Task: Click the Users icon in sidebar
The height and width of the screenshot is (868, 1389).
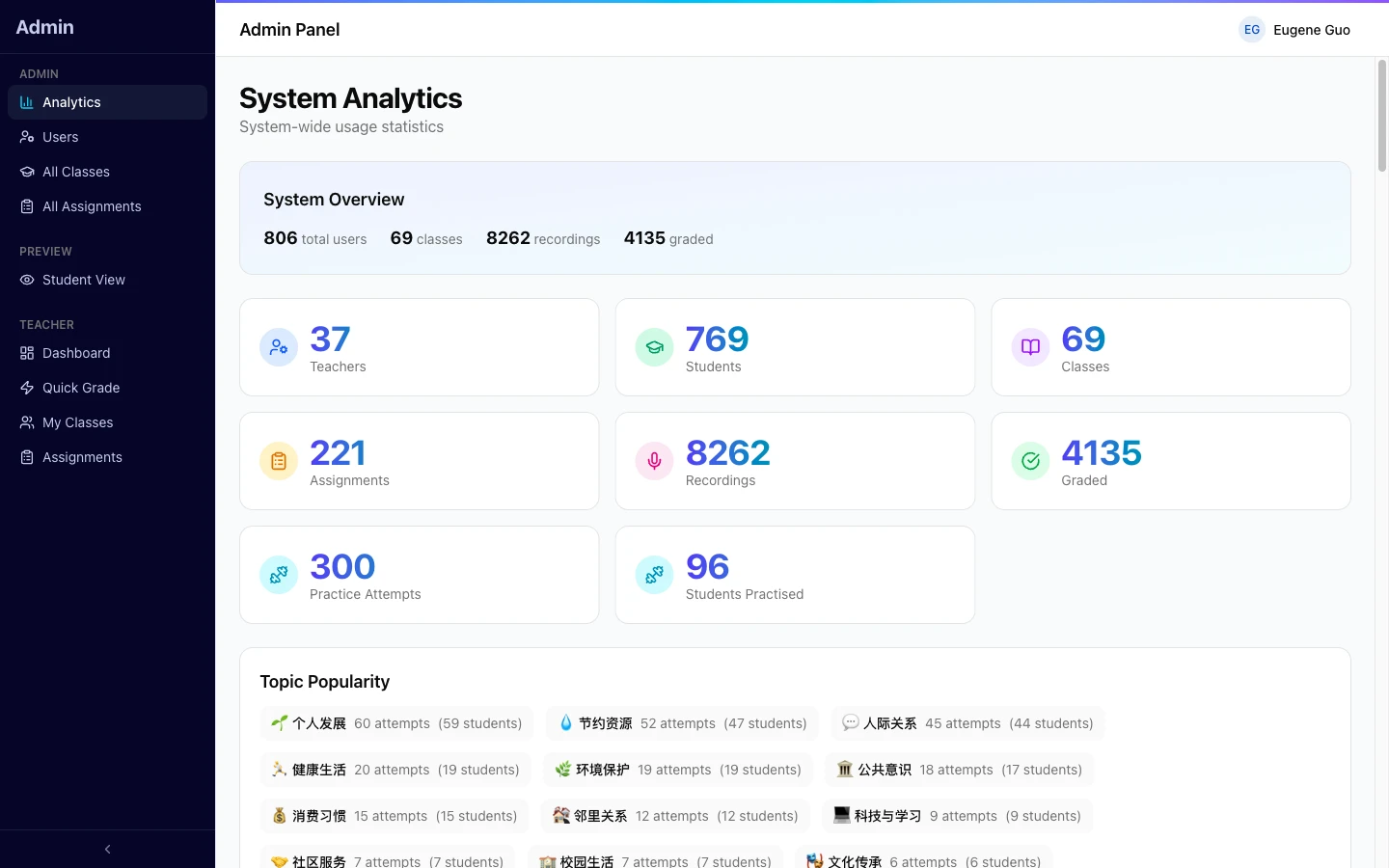Action: coord(27,137)
